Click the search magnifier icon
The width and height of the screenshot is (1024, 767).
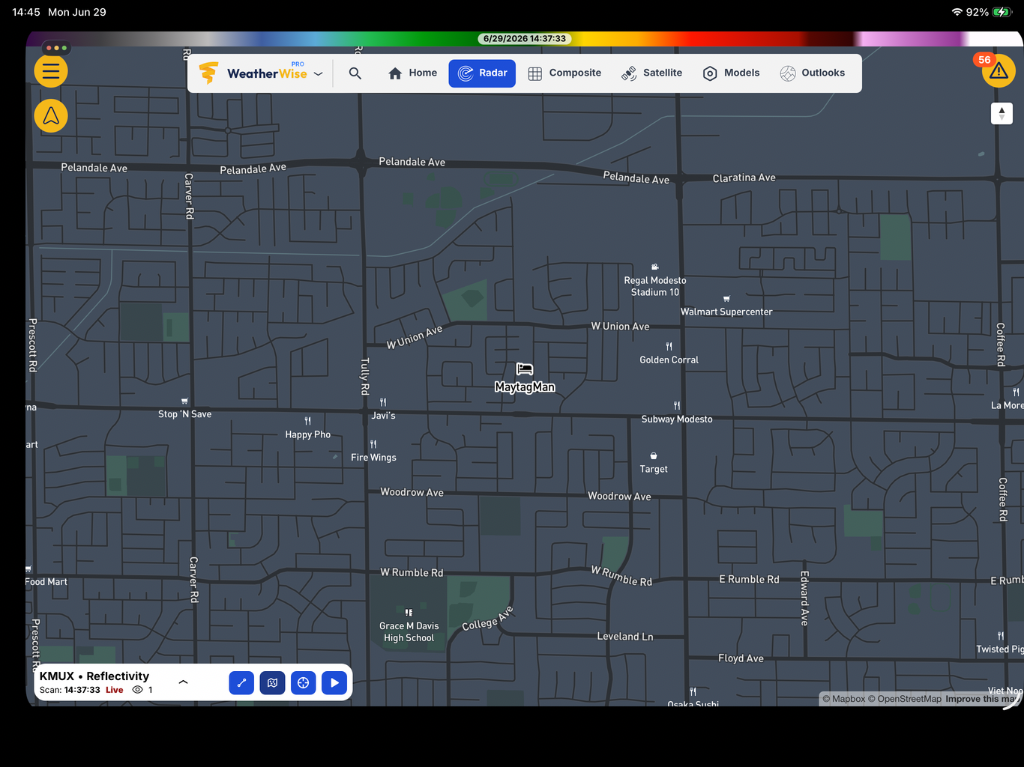[355, 73]
